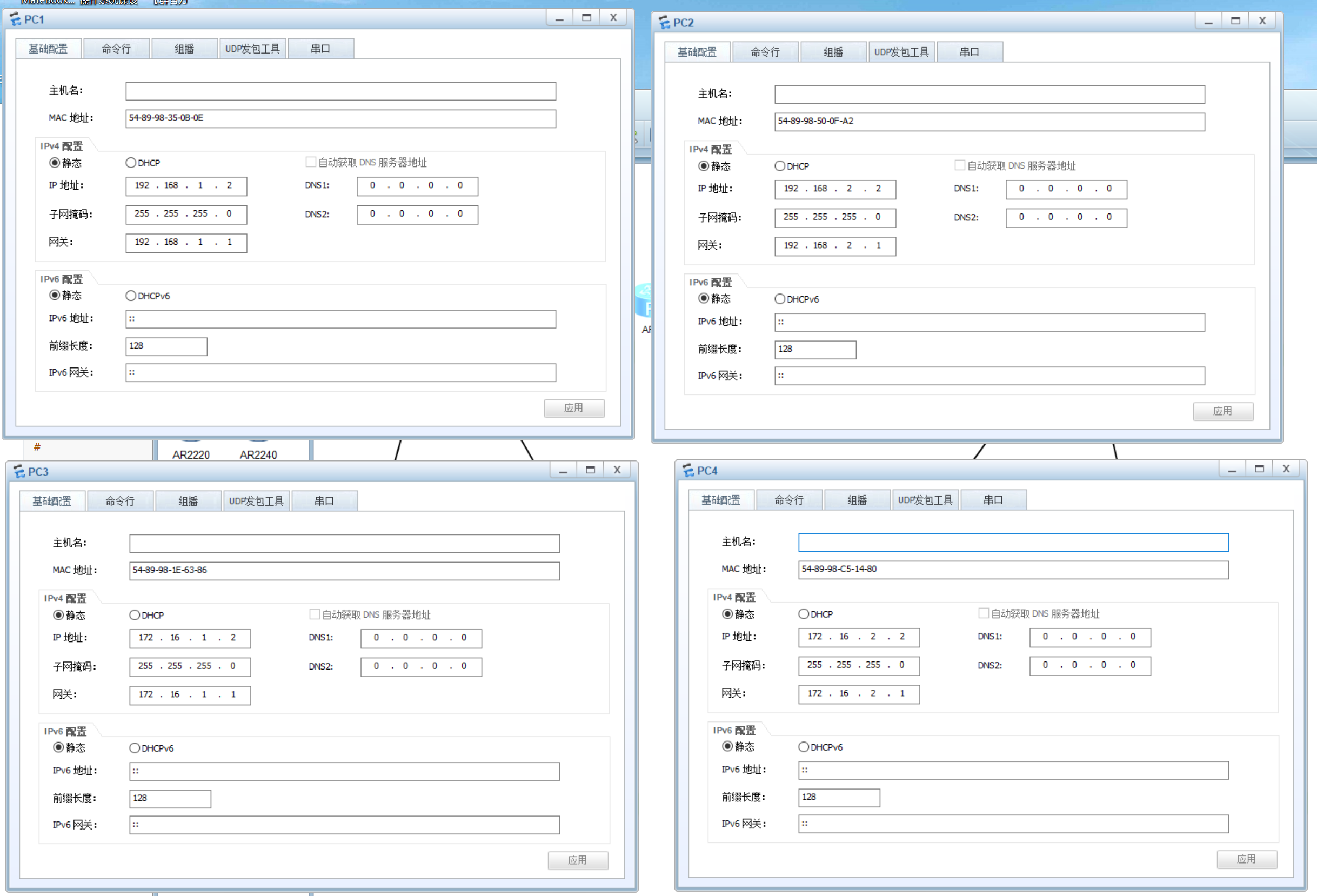Switch to 串口 tab in PC4
The image size is (1317, 896).
pyautogui.click(x=993, y=500)
